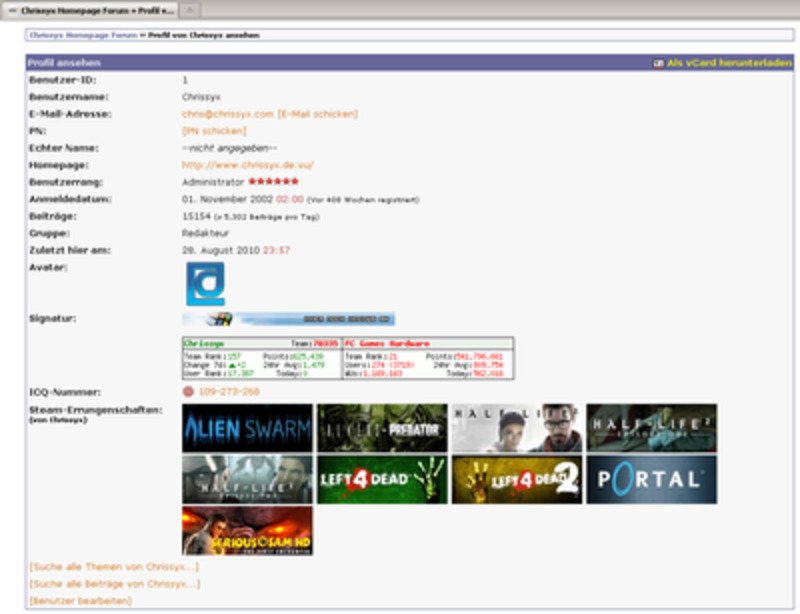
Task: Click the blue signature banner image
Action: pos(288,319)
